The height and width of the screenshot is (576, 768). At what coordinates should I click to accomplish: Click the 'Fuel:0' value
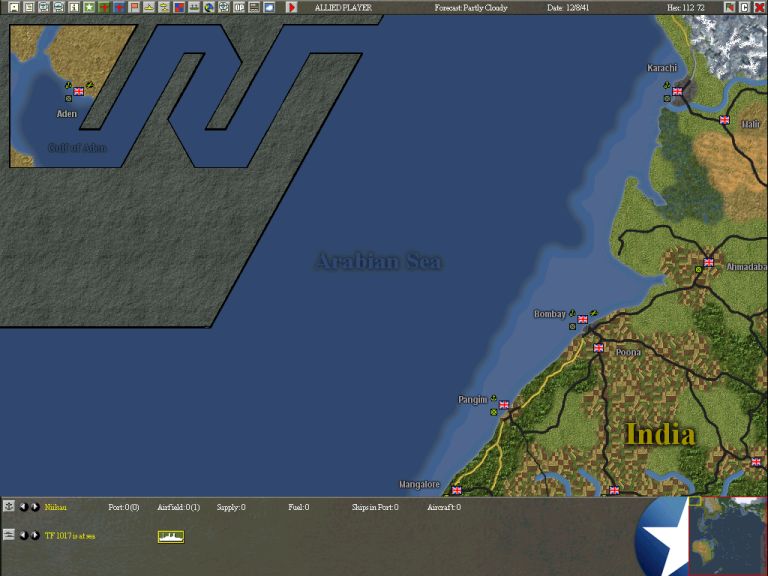pos(299,507)
